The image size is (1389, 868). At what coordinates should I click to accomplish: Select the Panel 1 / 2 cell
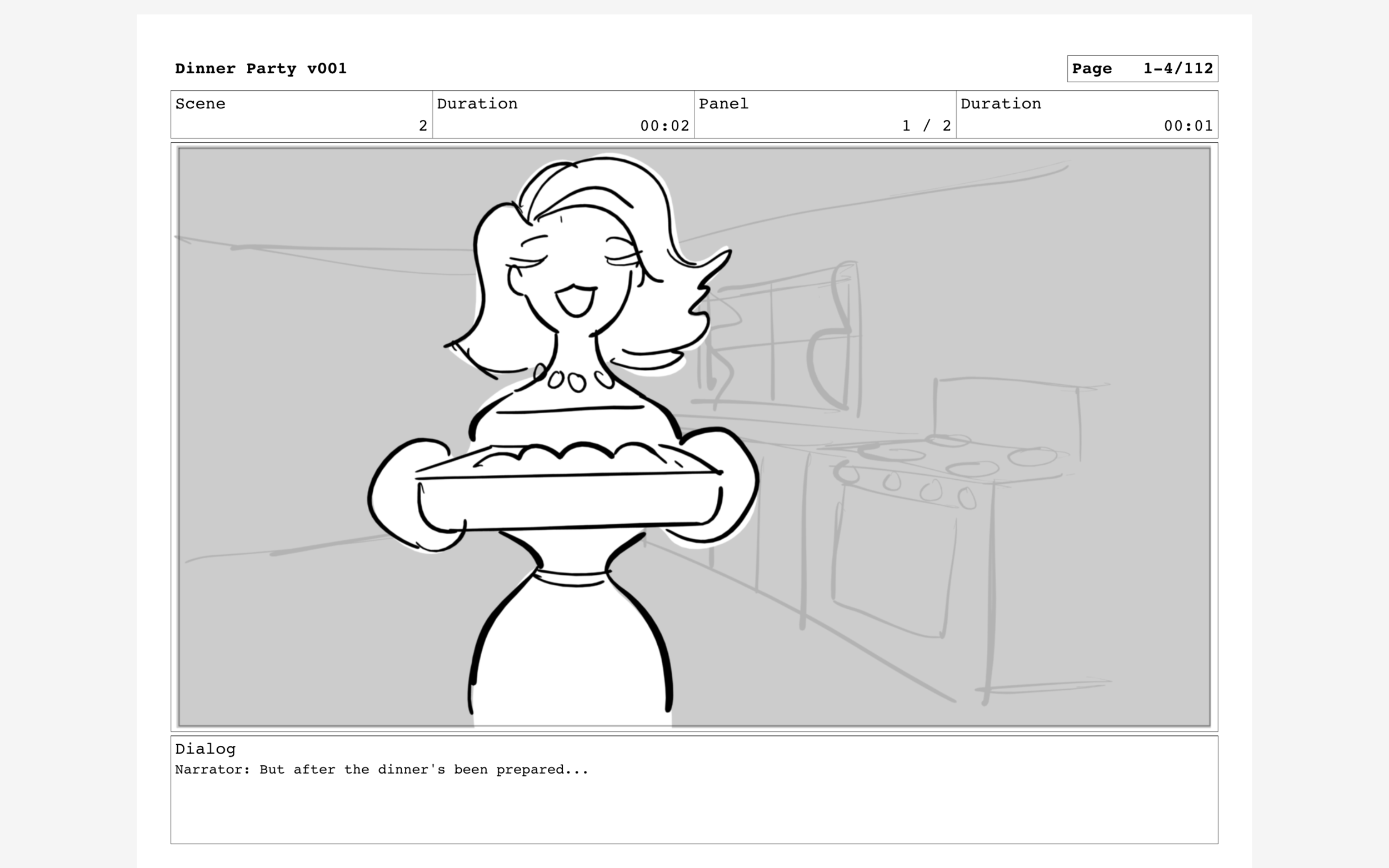click(x=925, y=126)
